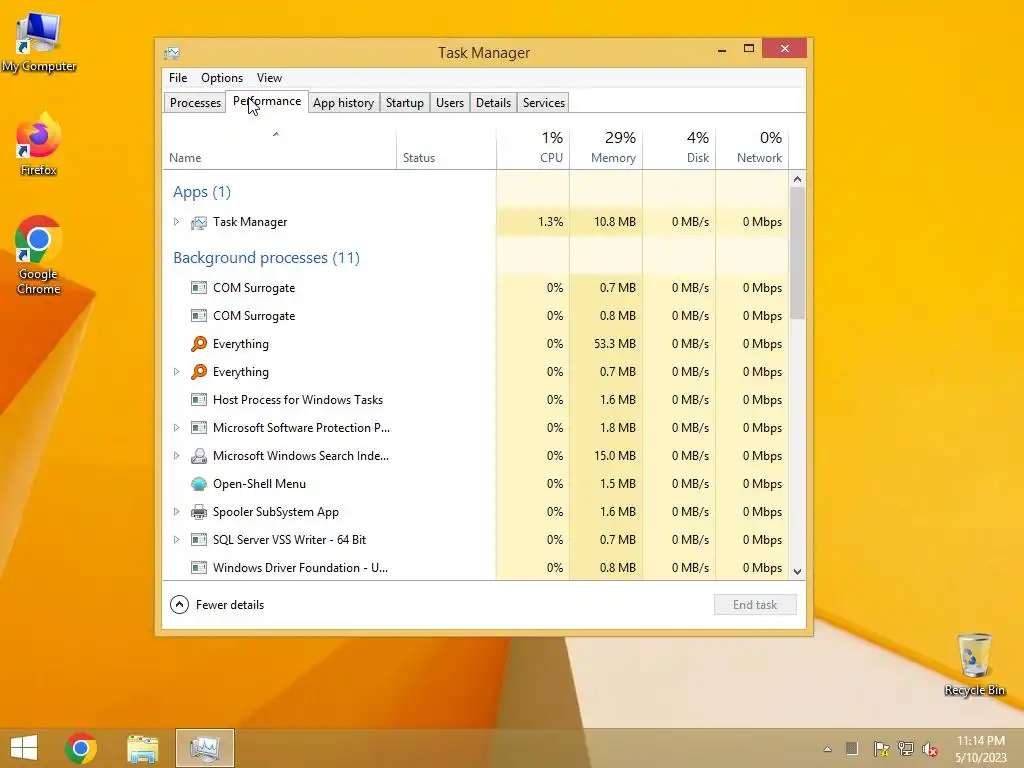This screenshot has height=768, width=1024.
Task: Click the Apps (1) group heading
Action: [202, 192]
